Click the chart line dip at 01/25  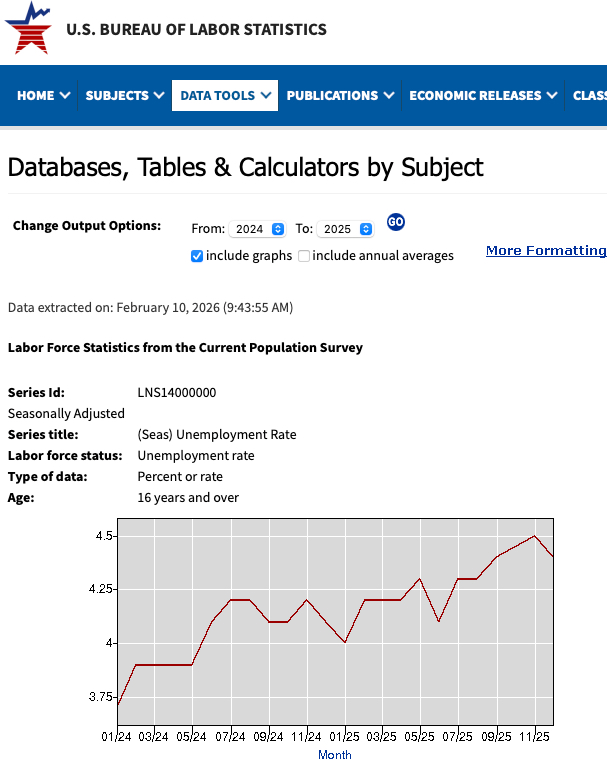point(345,642)
